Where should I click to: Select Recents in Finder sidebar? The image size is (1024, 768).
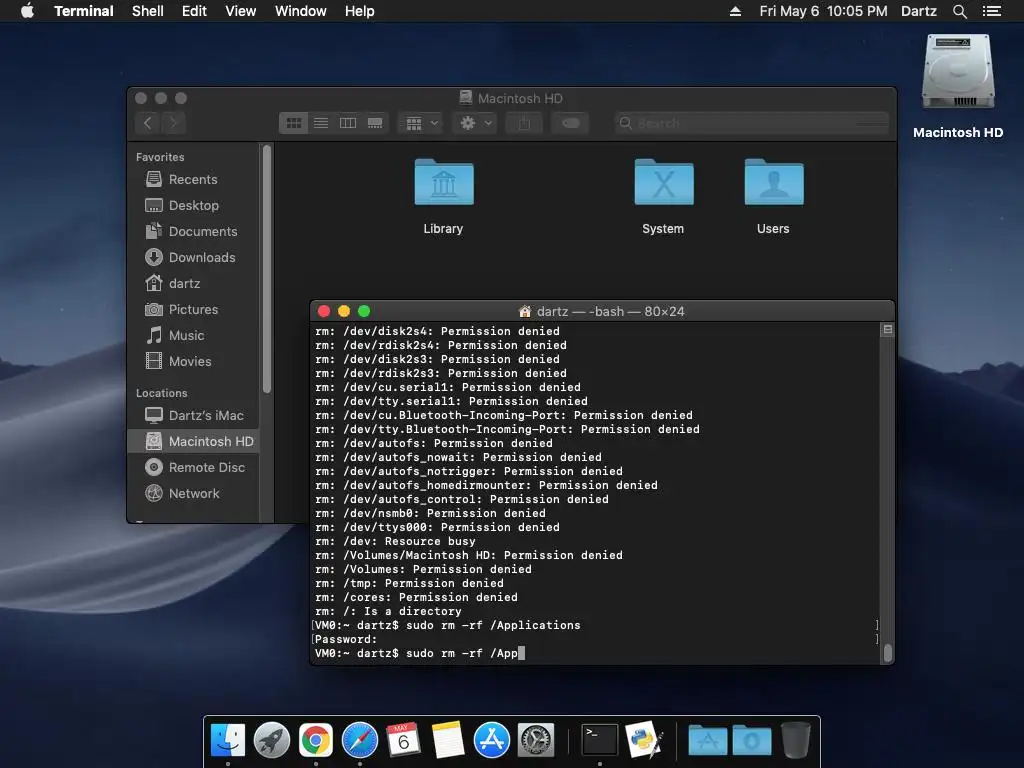click(193, 179)
